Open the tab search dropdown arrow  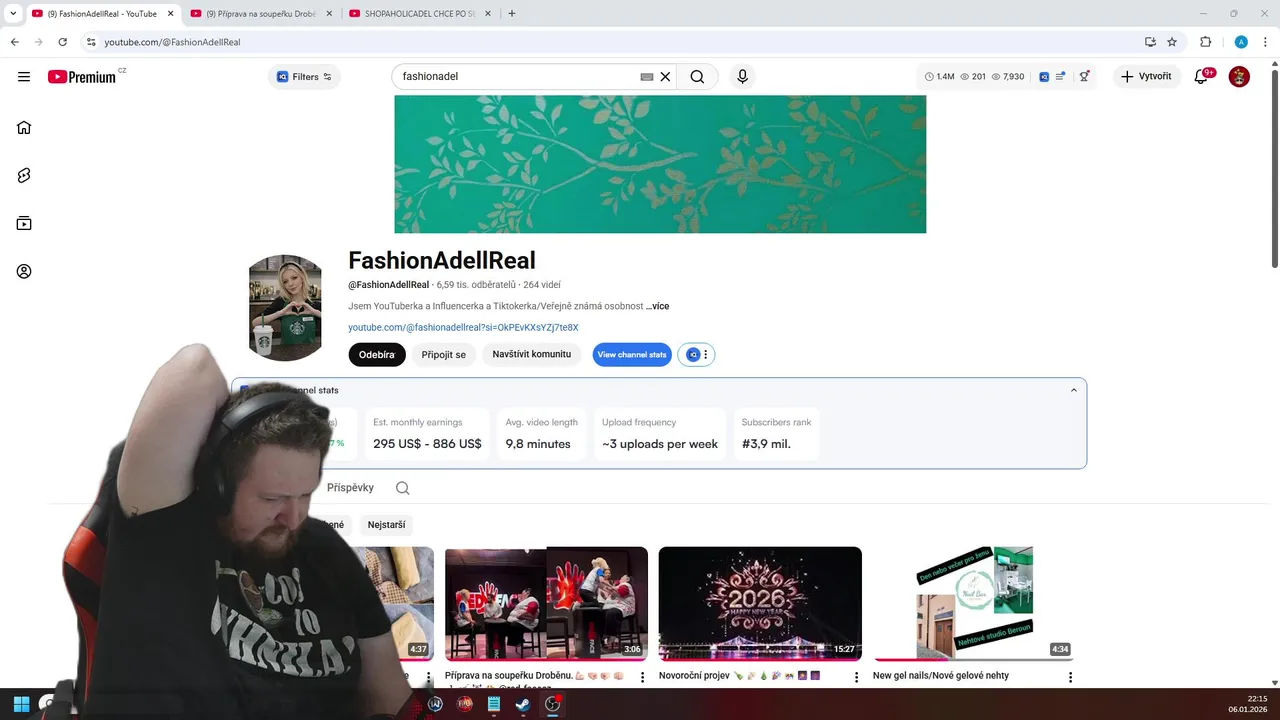point(13,13)
